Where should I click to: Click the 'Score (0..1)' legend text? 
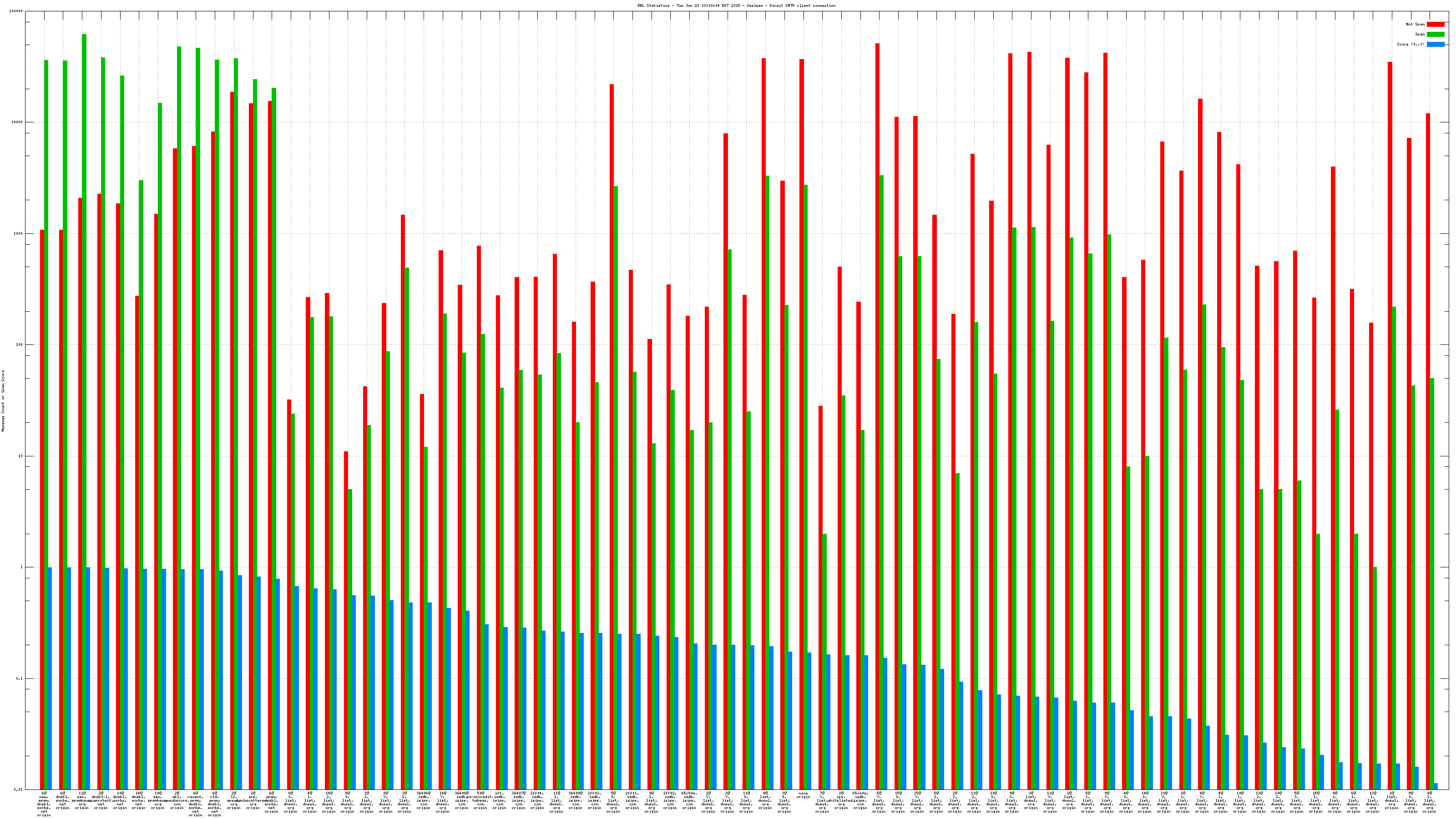point(1410,44)
